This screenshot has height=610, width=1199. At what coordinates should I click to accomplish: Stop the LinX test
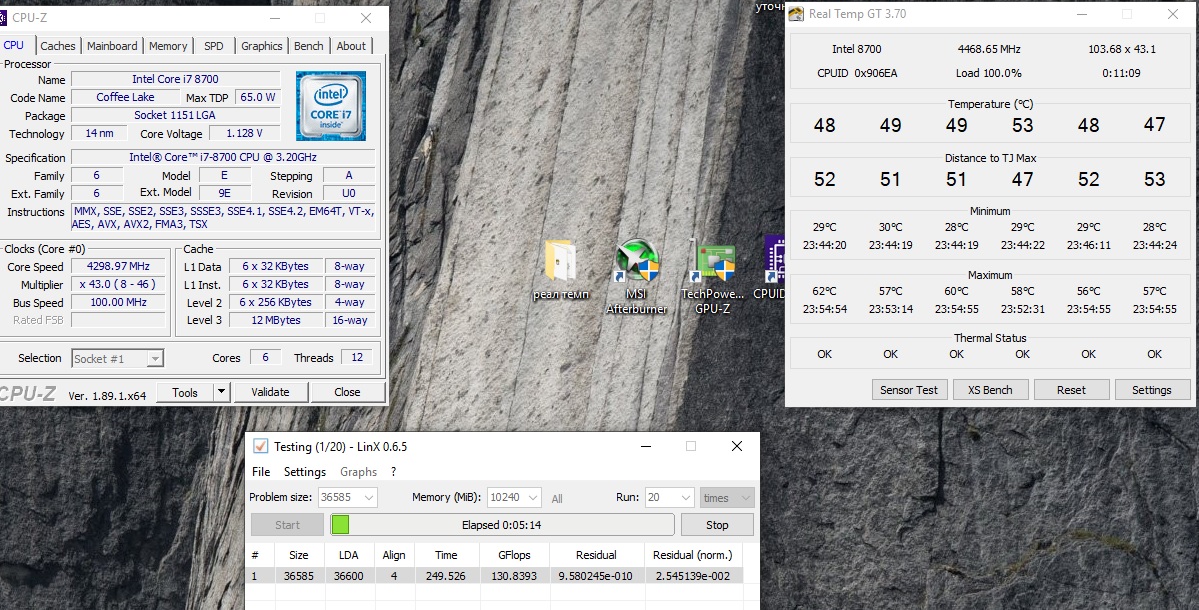point(716,525)
